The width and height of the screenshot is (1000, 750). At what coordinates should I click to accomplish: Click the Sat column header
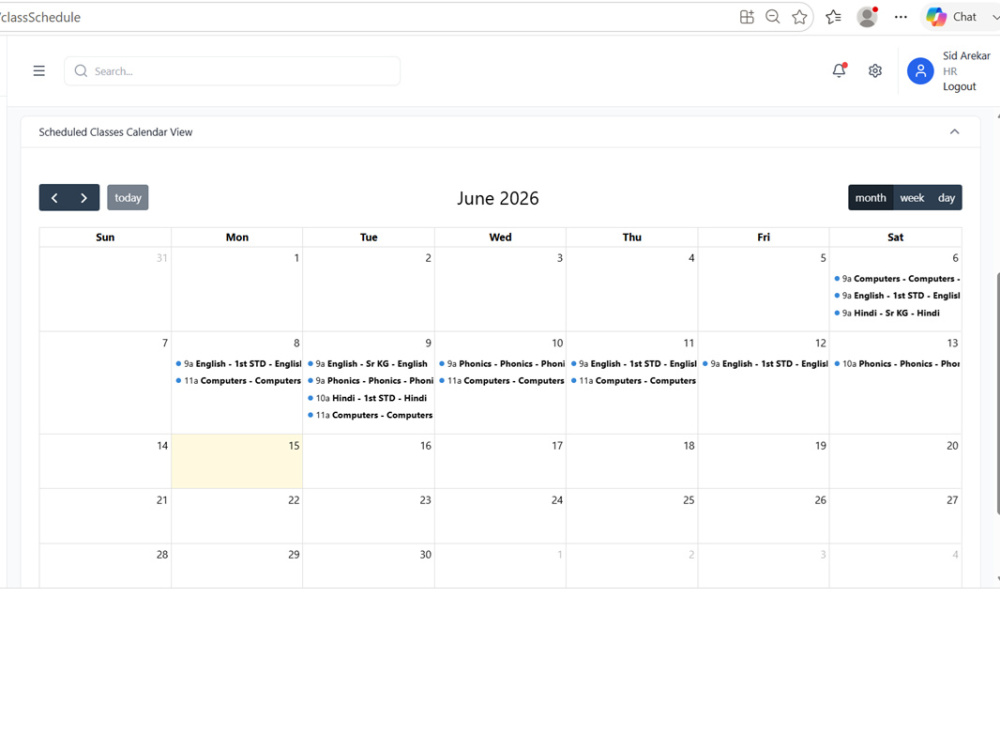click(895, 237)
